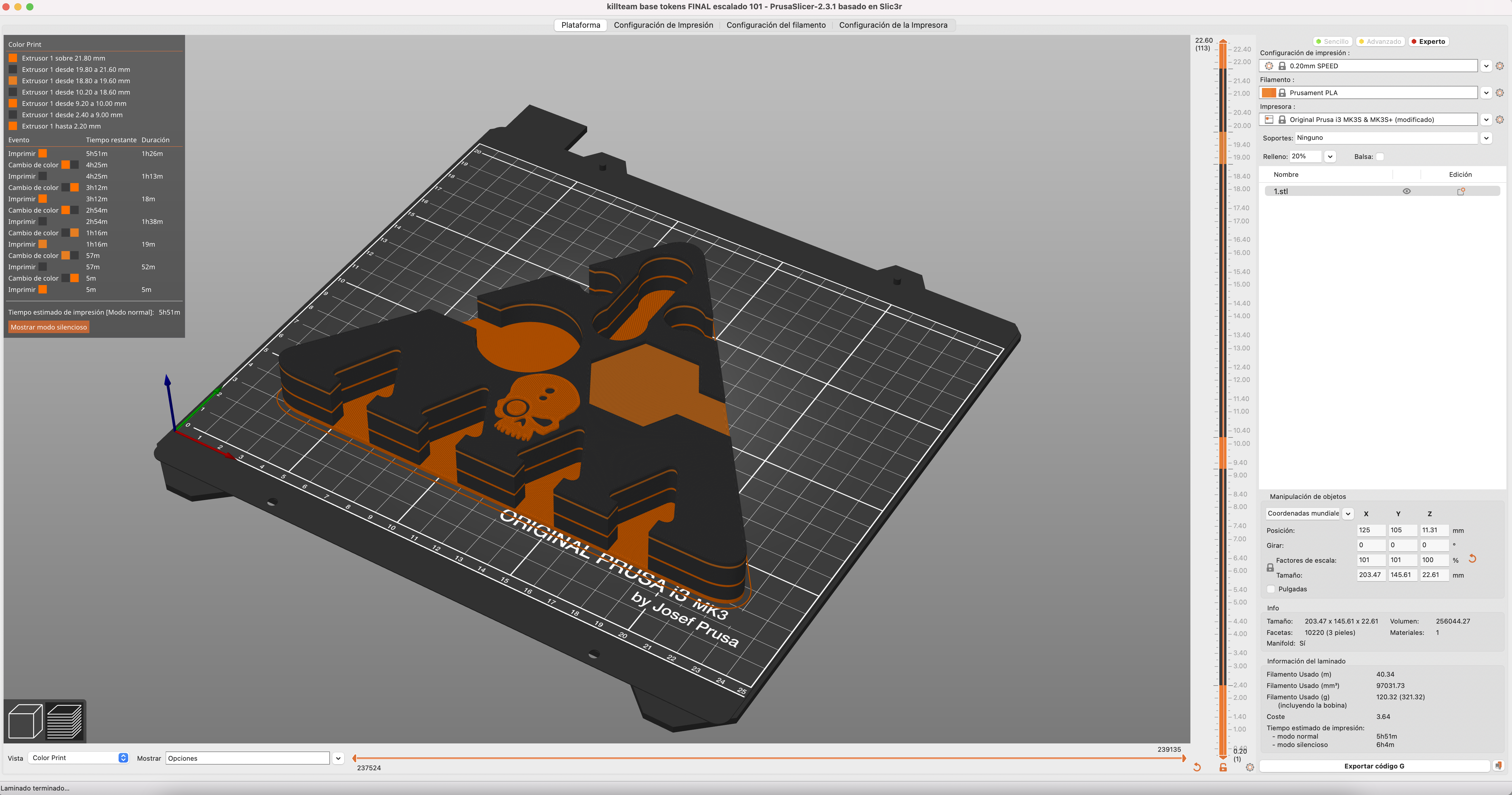
Task: Toggle visibility eye for 1.stl
Action: pos(1406,191)
